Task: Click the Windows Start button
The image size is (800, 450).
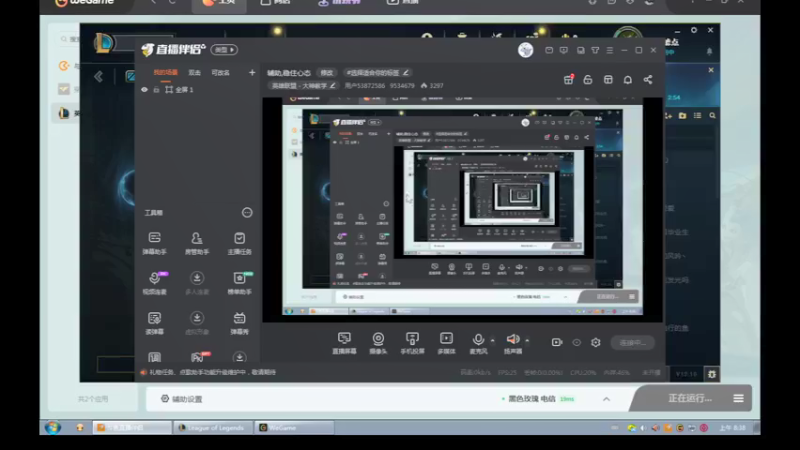Action: (53, 428)
